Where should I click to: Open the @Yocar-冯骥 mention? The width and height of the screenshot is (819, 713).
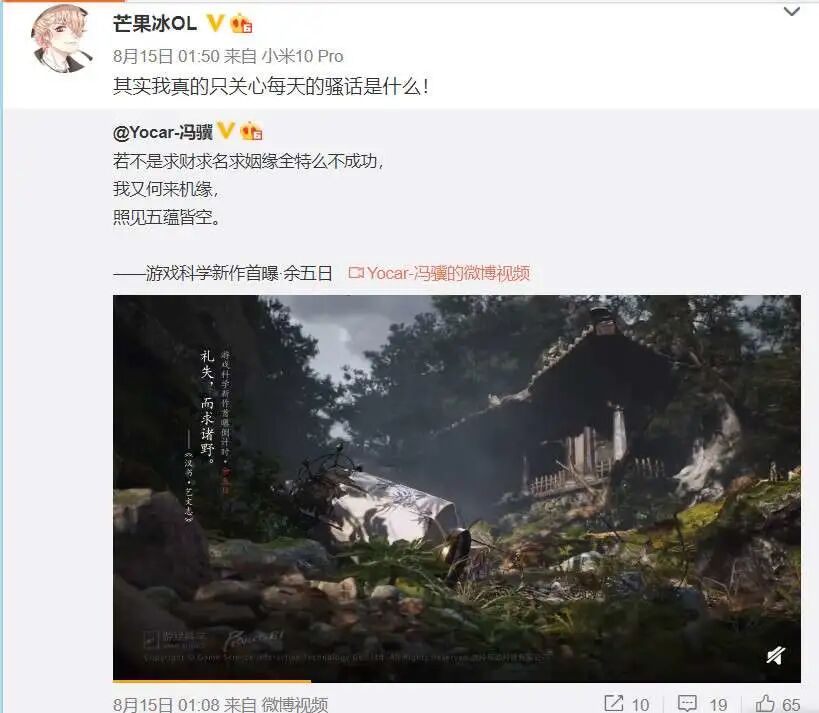click(163, 132)
